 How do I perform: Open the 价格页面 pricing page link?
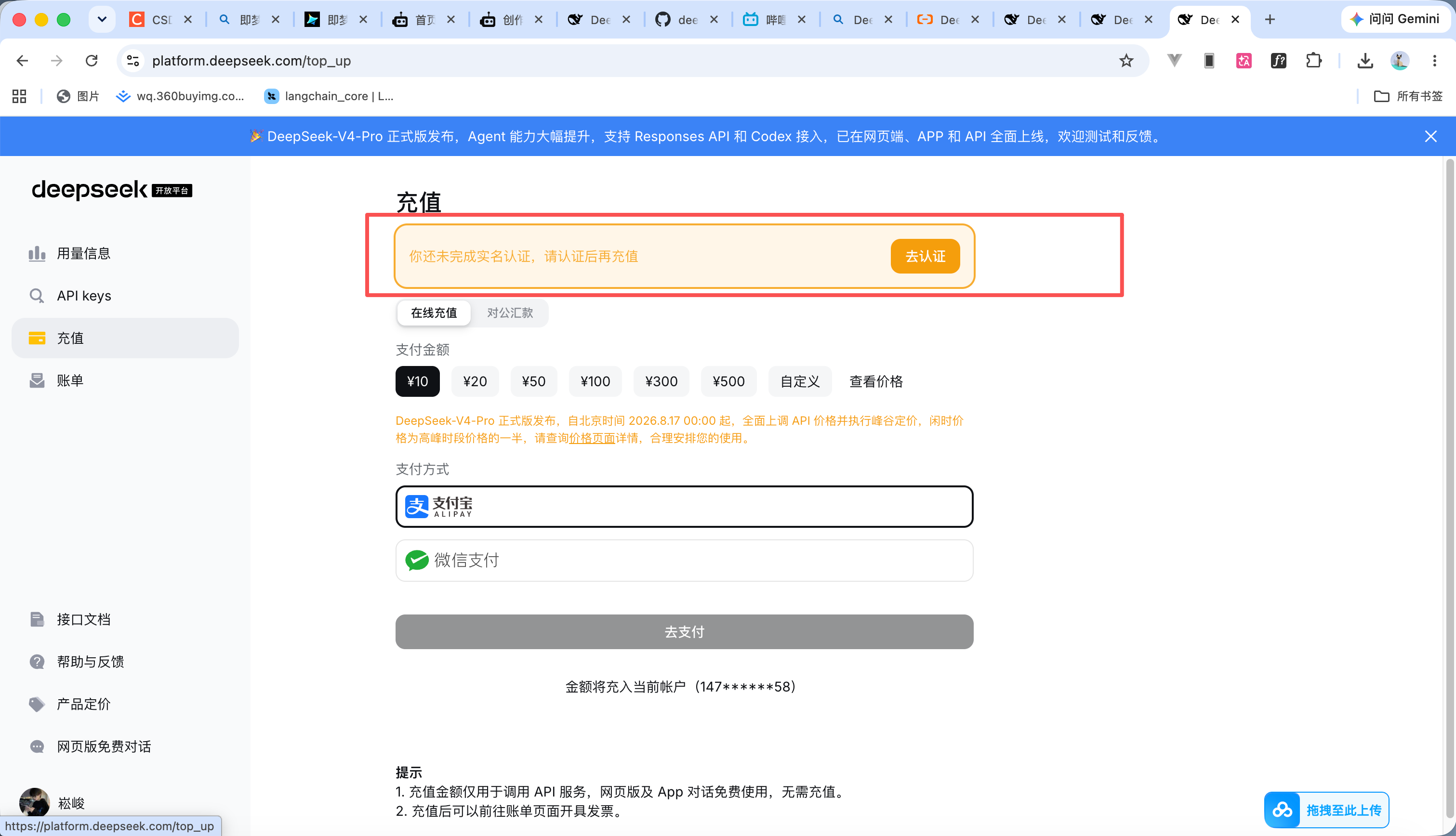point(592,438)
